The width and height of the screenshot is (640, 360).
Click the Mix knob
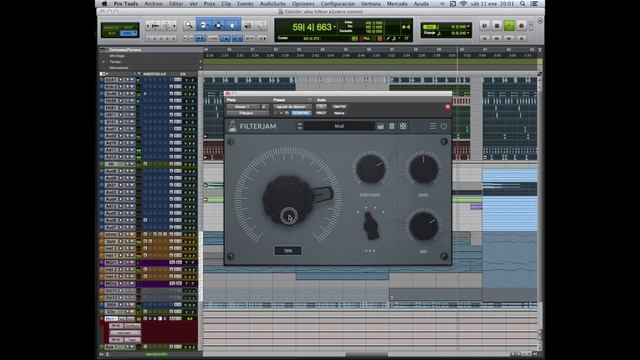[423, 226]
